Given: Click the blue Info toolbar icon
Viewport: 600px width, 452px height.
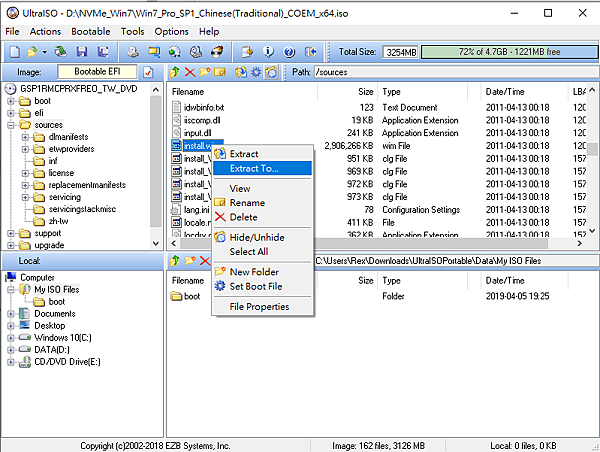Looking at the screenshot, I should (x=268, y=52).
